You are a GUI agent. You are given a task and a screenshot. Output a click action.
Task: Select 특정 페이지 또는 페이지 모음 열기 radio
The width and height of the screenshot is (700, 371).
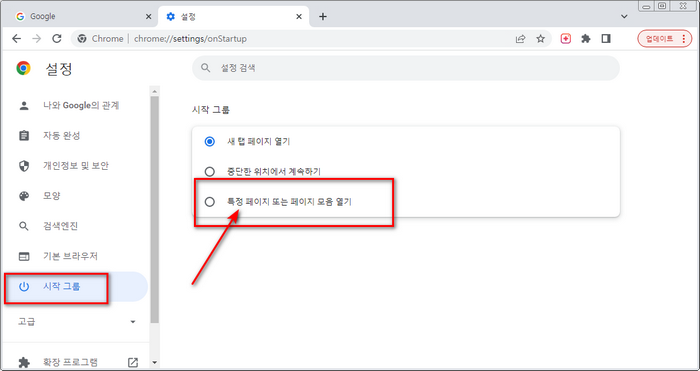209,202
